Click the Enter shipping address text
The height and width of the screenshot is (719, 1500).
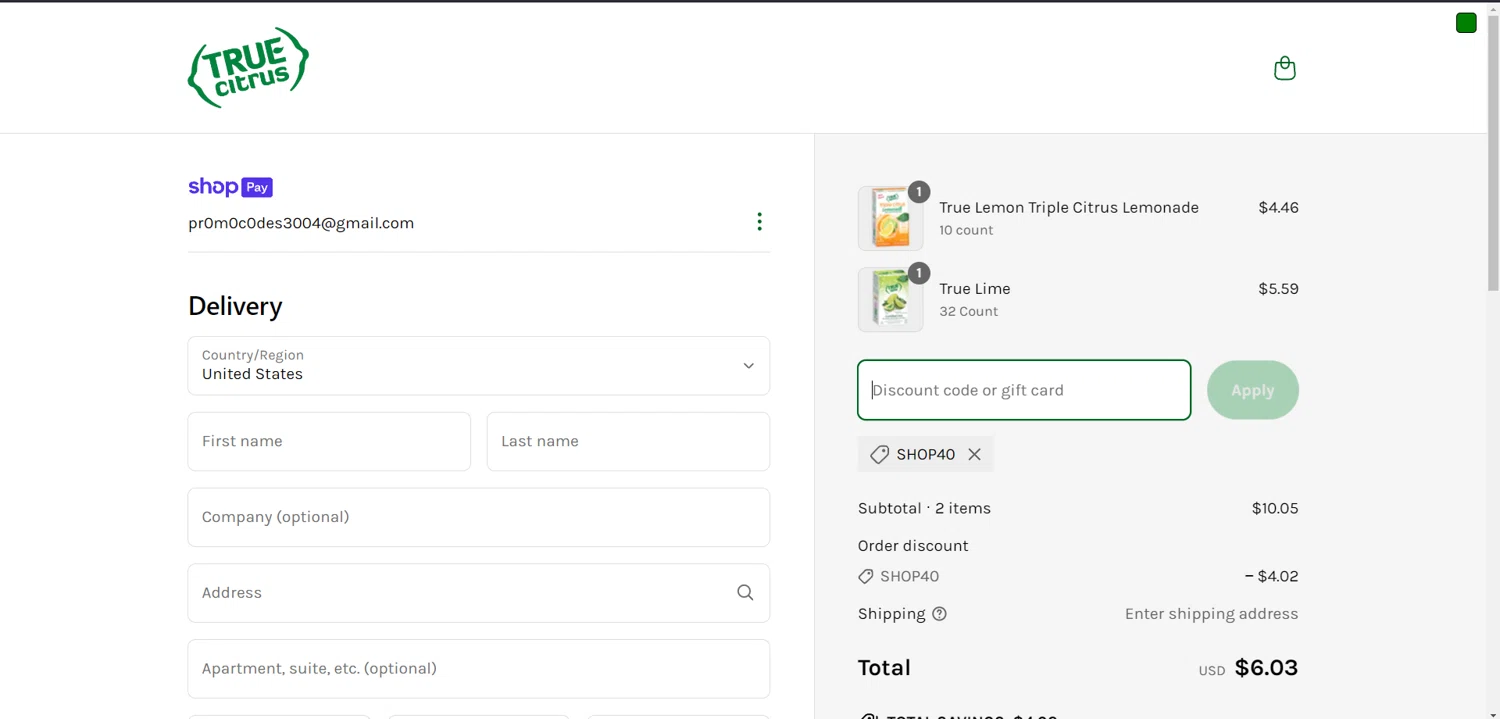click(1211, 614)
